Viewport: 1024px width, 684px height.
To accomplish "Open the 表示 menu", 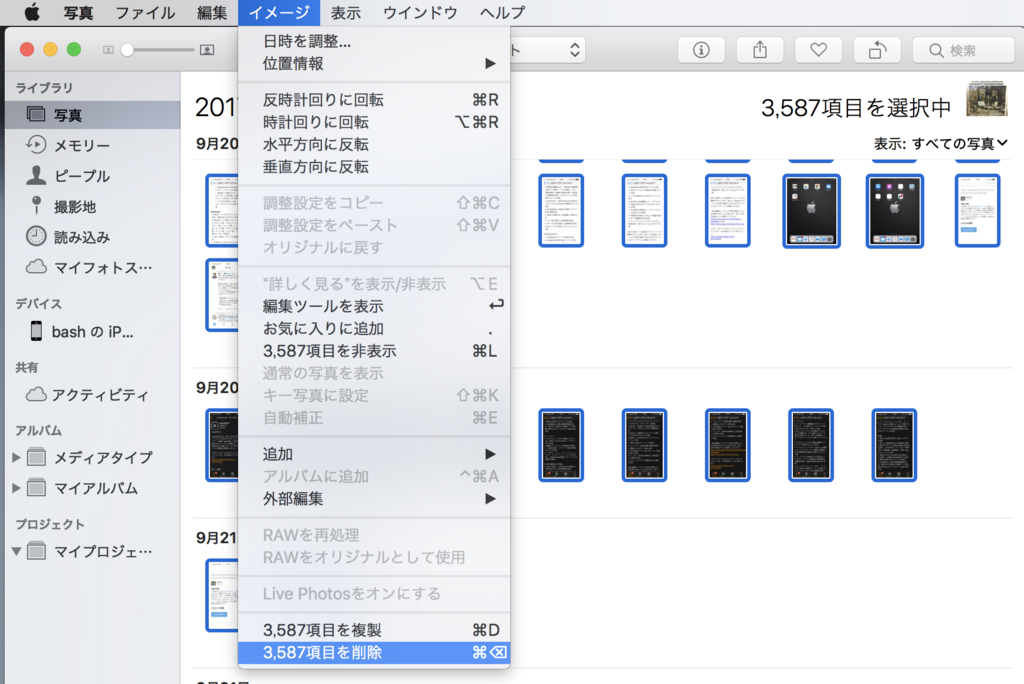I will tap(345, 12).
